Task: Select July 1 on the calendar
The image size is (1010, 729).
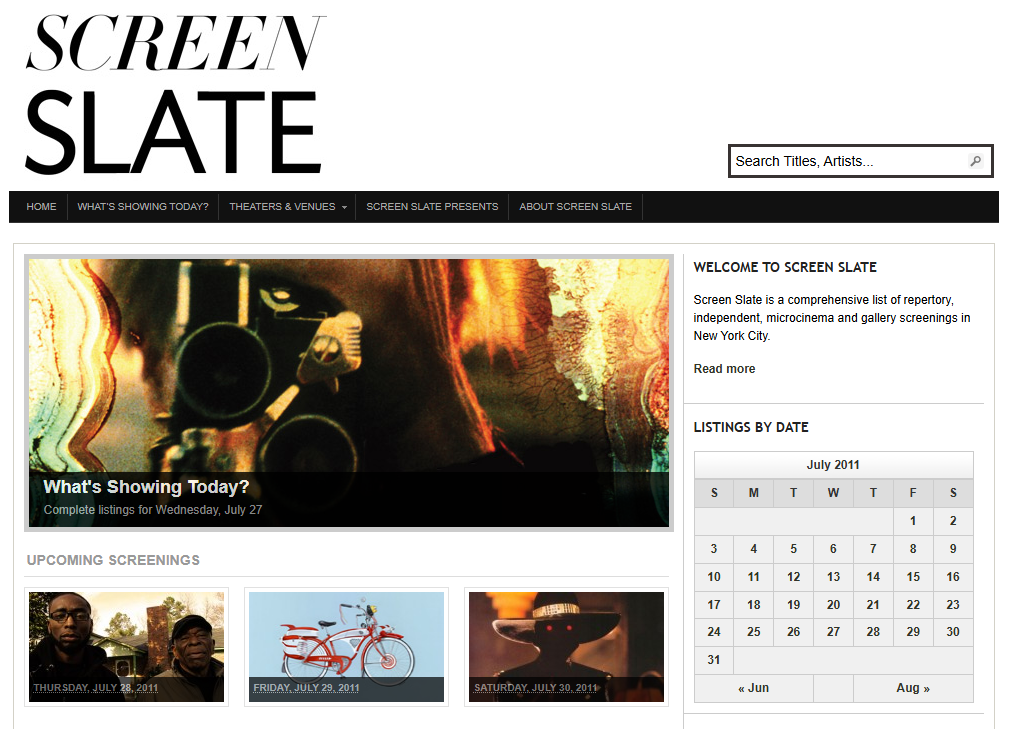Action: tap(912, 521)
